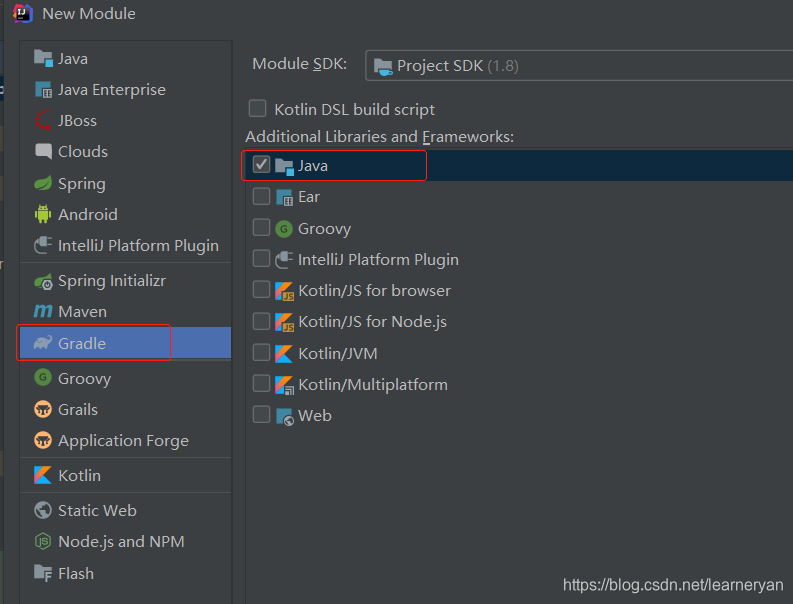The width and height of the screenshot is (793, 604).
Task: Check the Web framework checkbox
Action: click(261, 414)
